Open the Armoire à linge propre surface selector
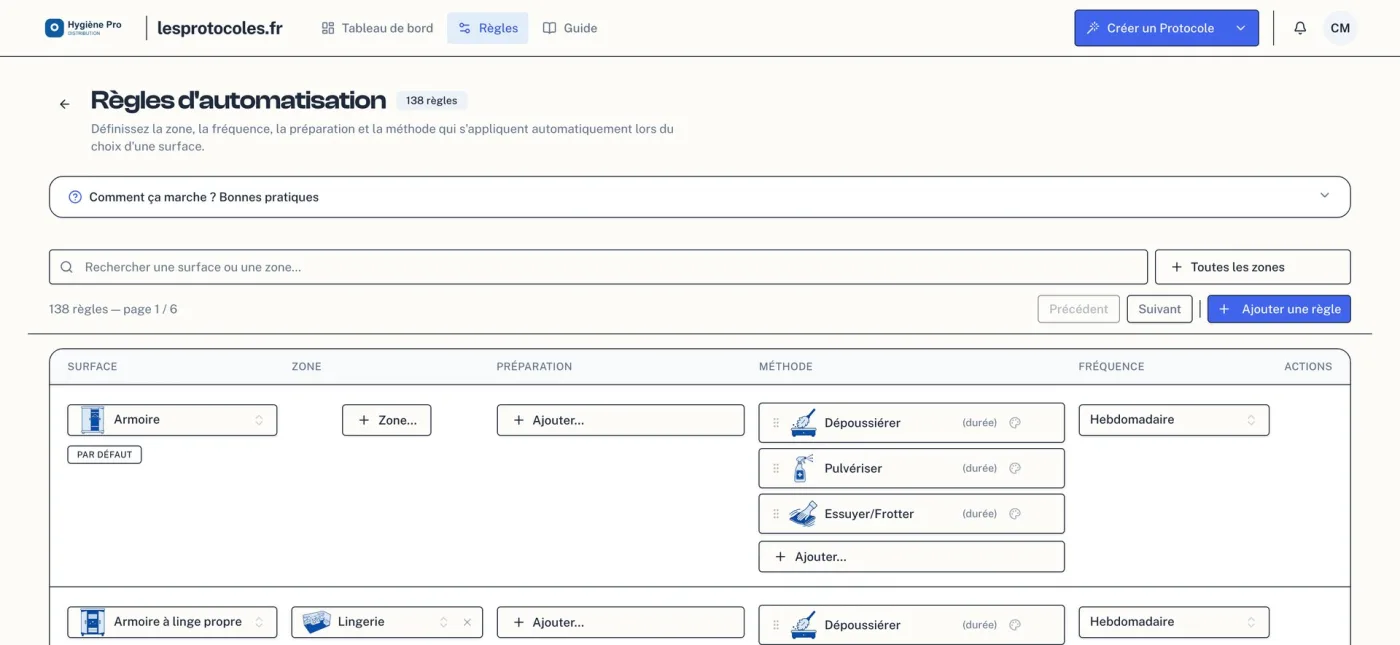1400x645 pixels. 172,622
